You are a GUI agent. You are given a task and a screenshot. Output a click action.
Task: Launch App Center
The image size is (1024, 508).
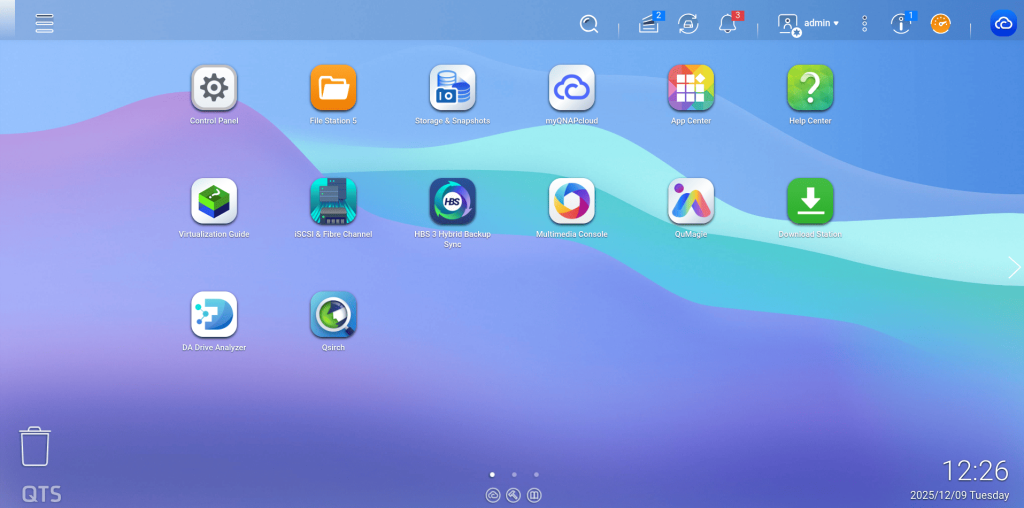coord(690,89)
